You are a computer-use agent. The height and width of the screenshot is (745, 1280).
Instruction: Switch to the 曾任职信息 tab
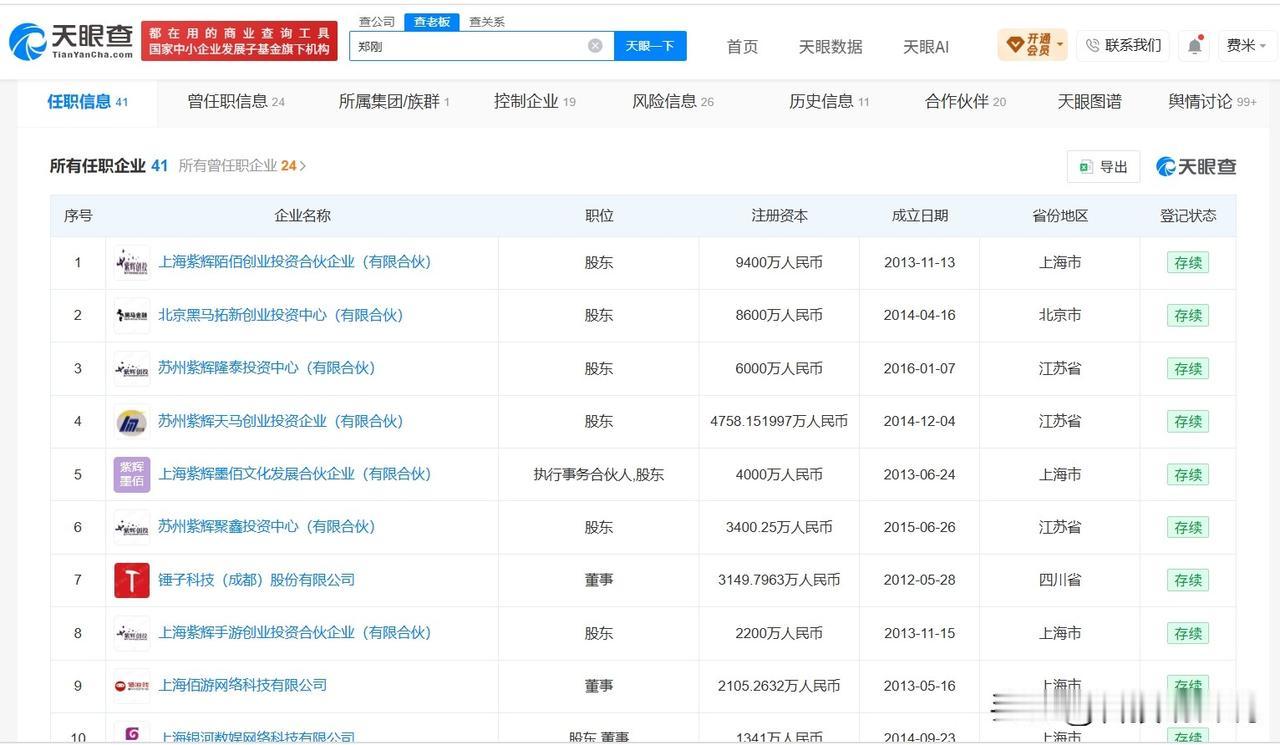click(236, 101)
